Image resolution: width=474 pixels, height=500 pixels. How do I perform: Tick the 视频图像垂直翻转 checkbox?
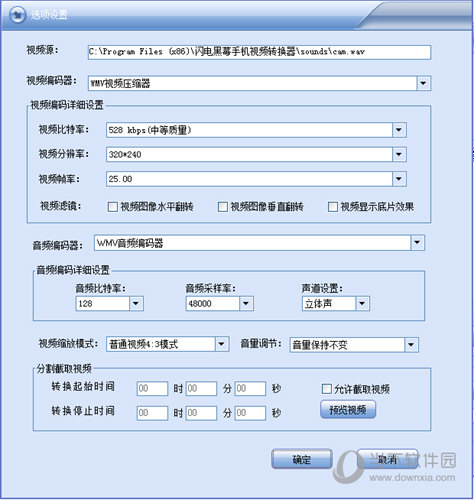point(223,207)
